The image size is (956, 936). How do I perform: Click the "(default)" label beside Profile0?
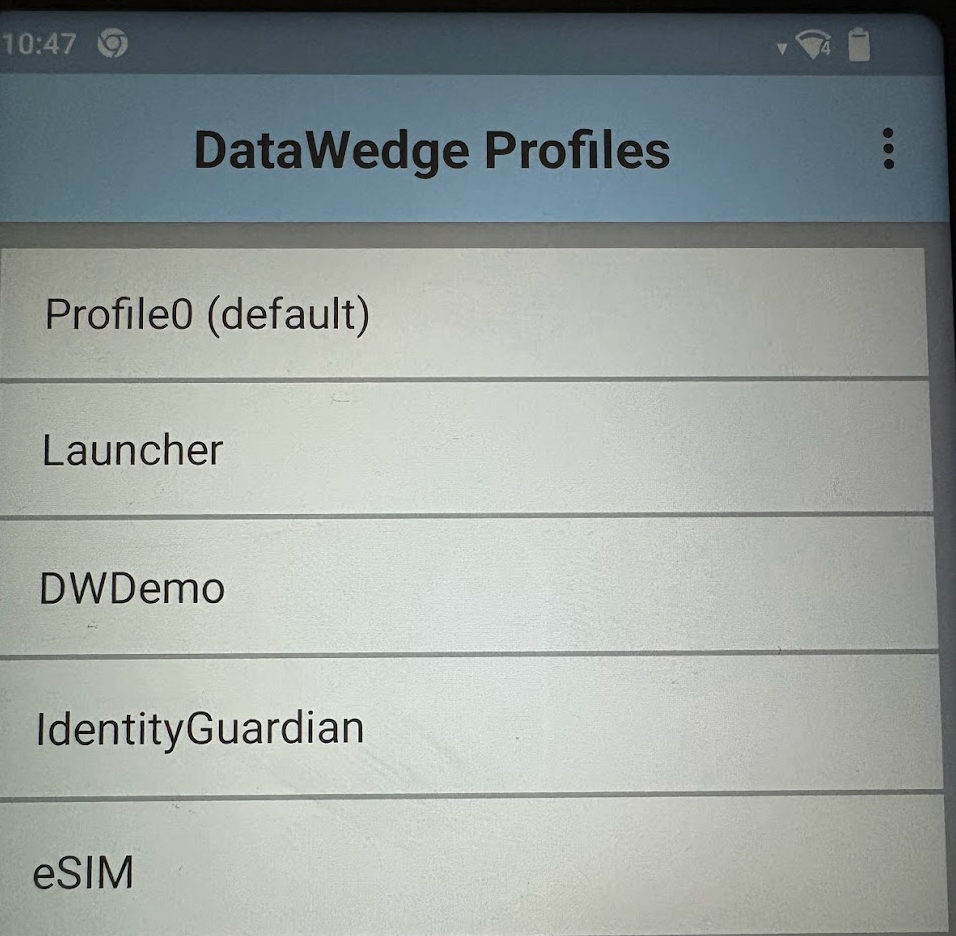[x=288, y=315]
